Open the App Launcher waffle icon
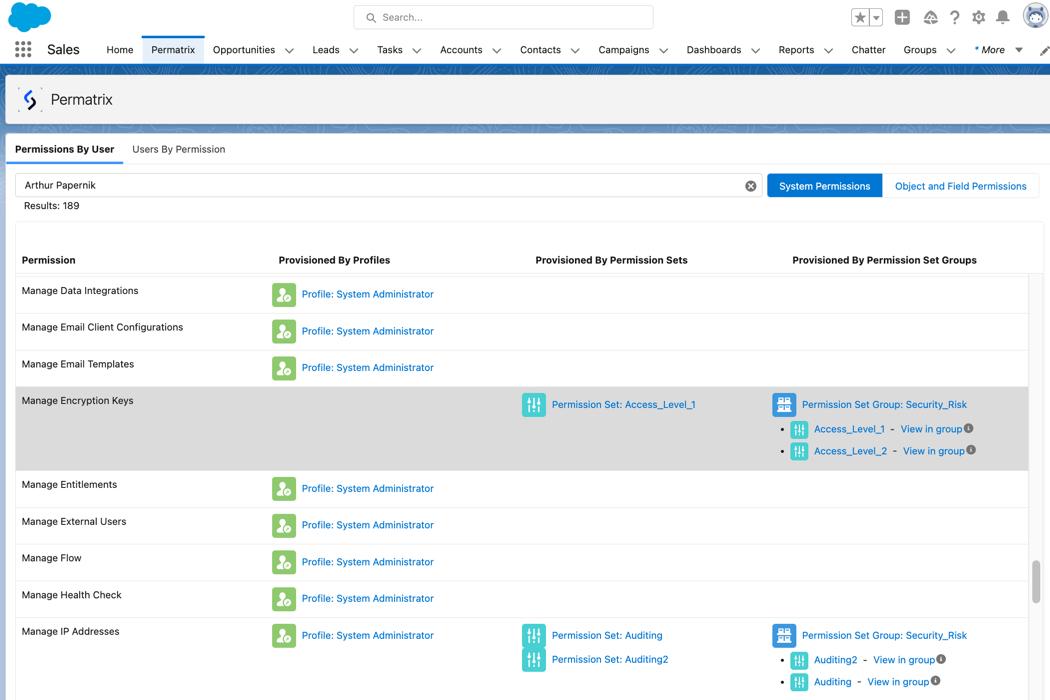Viewport: 1050px width, 700px height. [22, 49]
